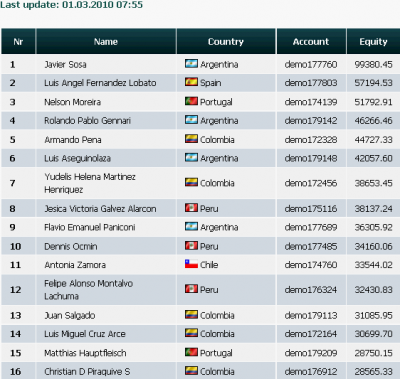Viewport: 400px width, 379px height.
Task: Click account demo172328
Action: [311, 140]
